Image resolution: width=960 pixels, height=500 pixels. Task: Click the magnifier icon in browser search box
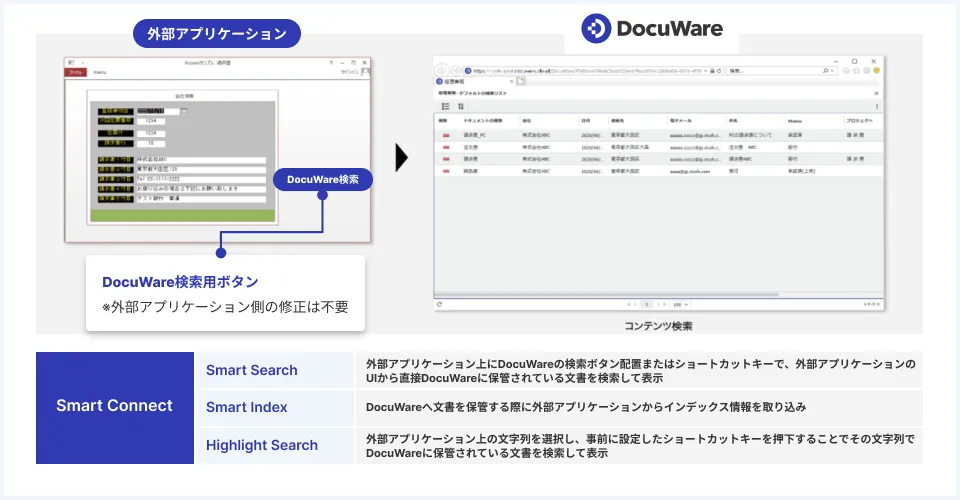tap(826, 71)
